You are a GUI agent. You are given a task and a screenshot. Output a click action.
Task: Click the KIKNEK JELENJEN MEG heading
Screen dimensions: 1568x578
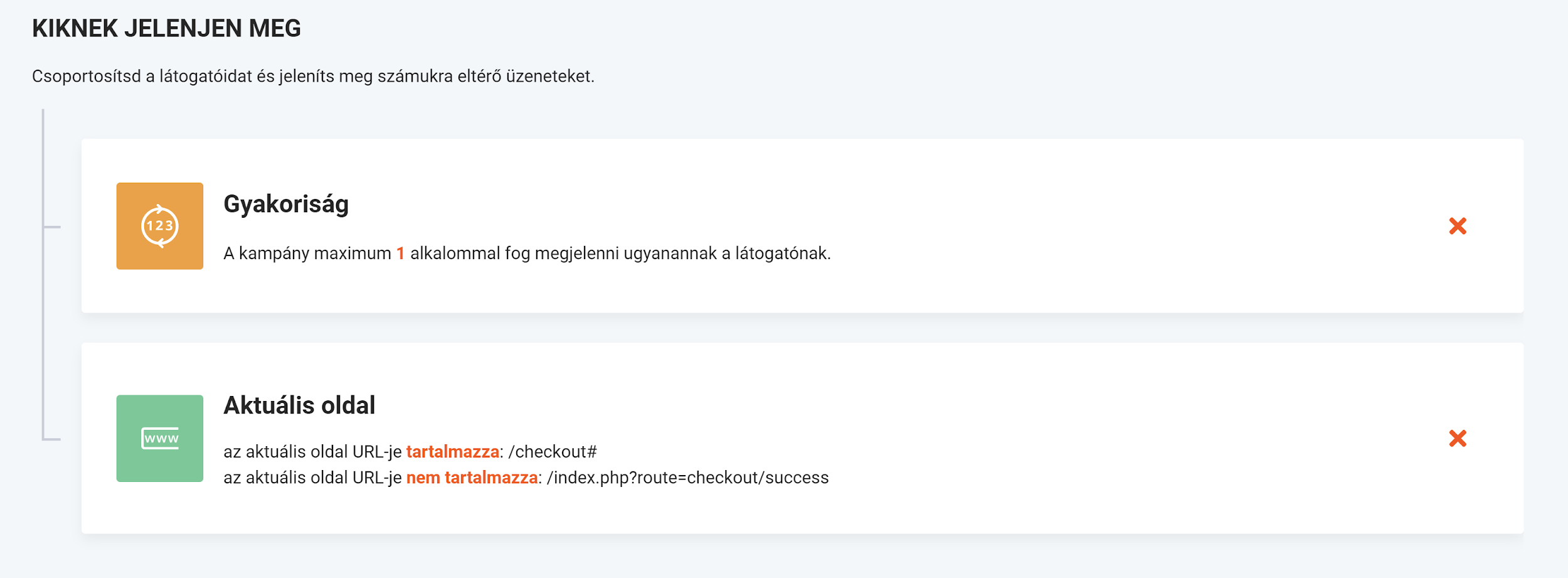(x=166, y=29)
